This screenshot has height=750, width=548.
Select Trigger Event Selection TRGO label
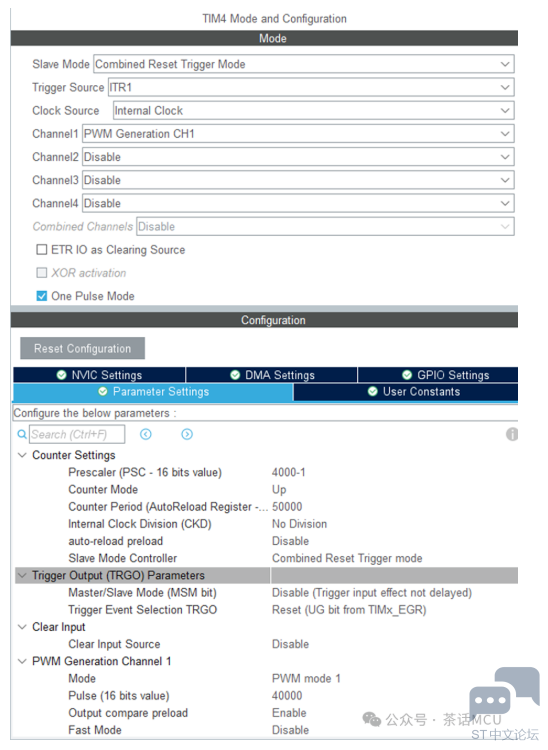(x=142, y=610)
